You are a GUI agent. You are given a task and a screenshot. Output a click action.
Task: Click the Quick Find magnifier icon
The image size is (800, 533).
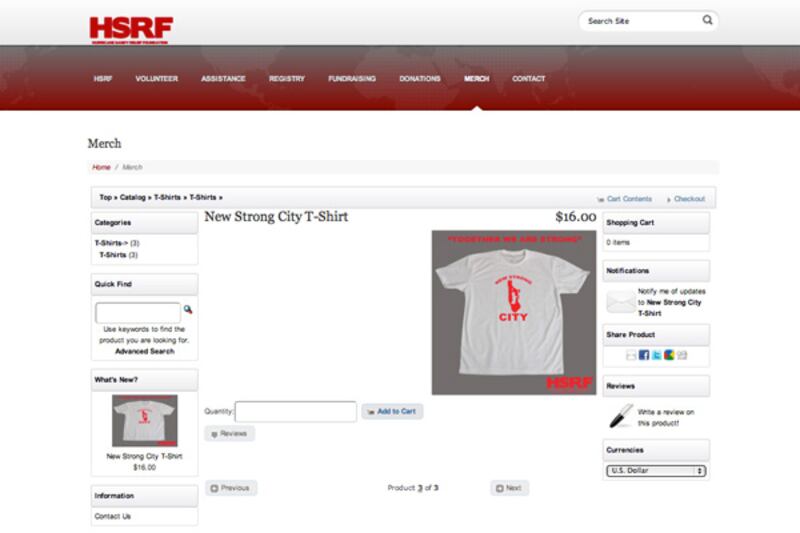(x=188, y=310)
